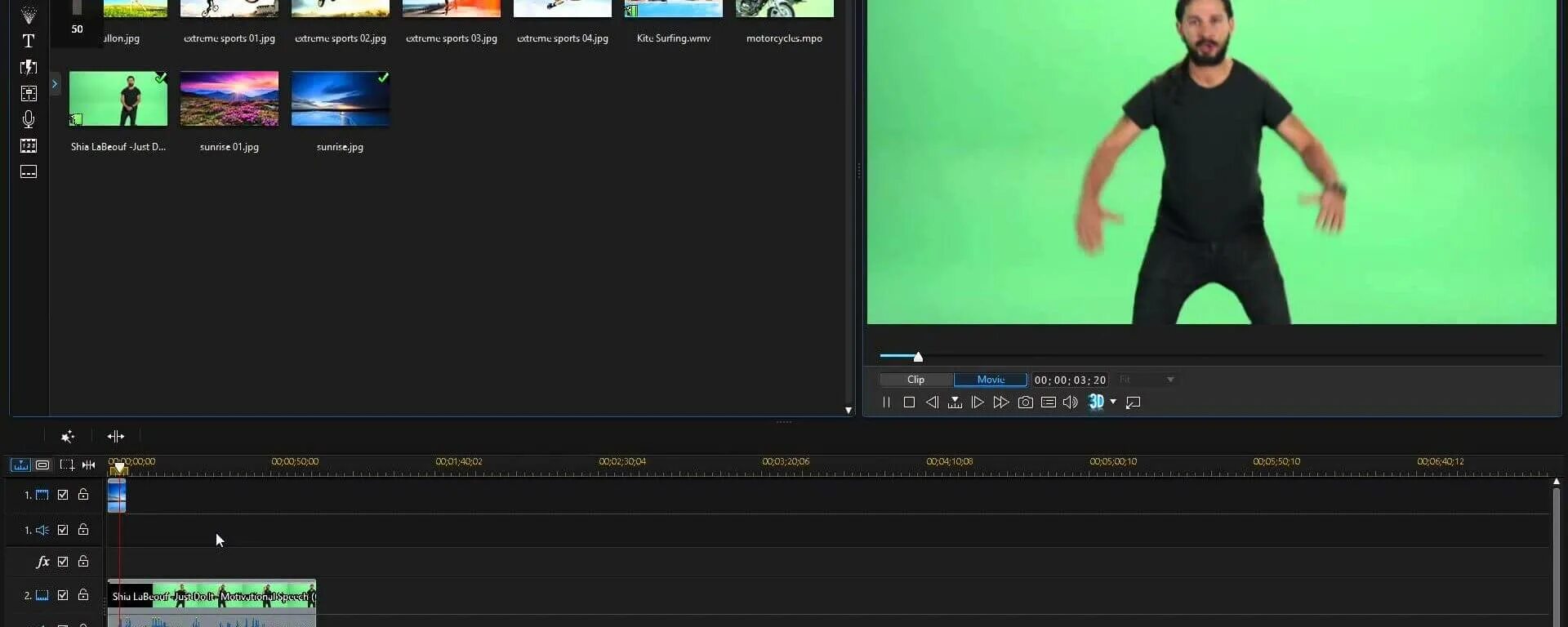The image size is (1568, 627).
Task: Pause the preview playback
Action: (x=886, y=402)
